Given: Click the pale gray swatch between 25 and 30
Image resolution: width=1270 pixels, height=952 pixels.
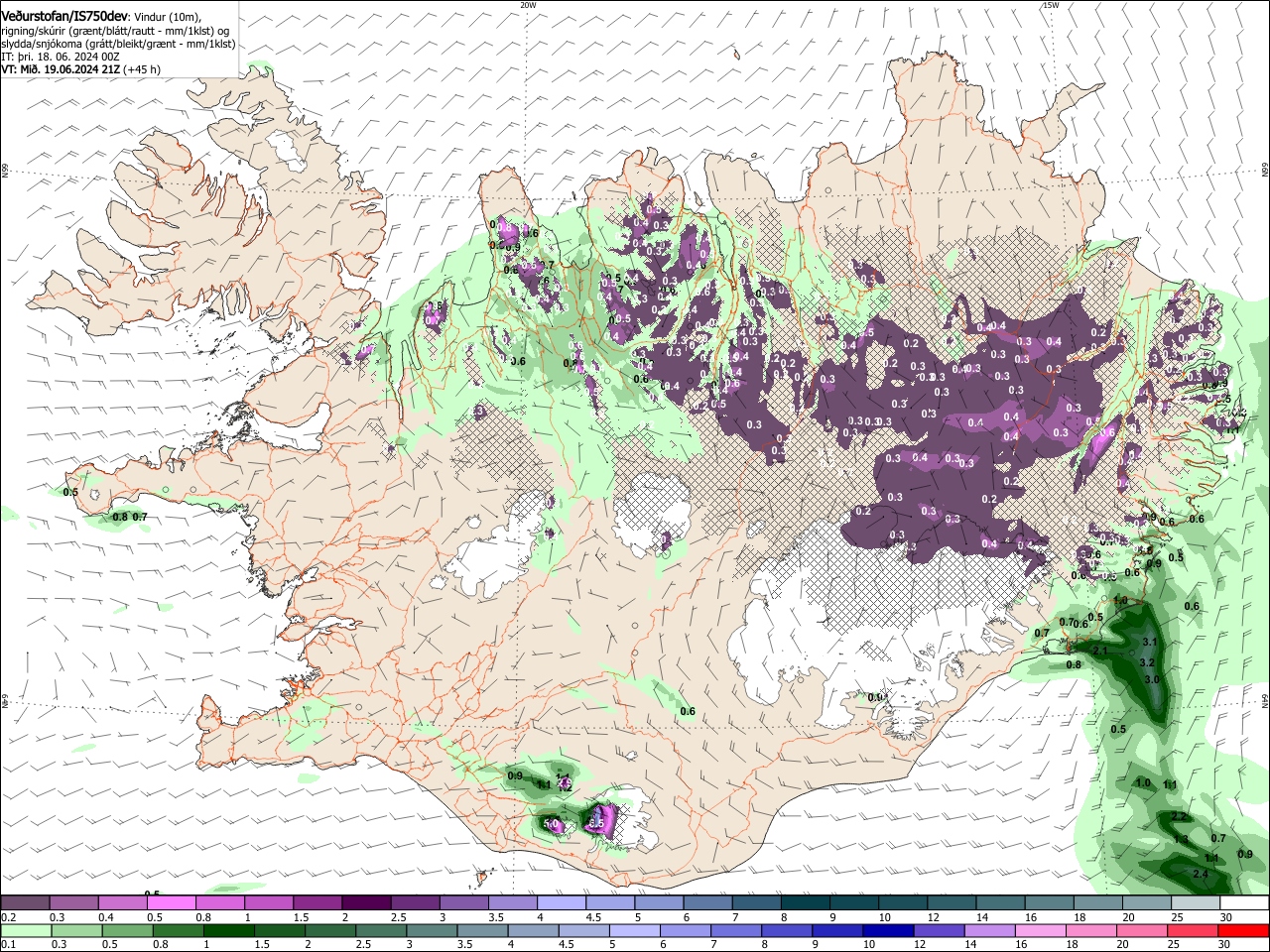Looking at the screenshot, I should click(x=1196, y=903).
